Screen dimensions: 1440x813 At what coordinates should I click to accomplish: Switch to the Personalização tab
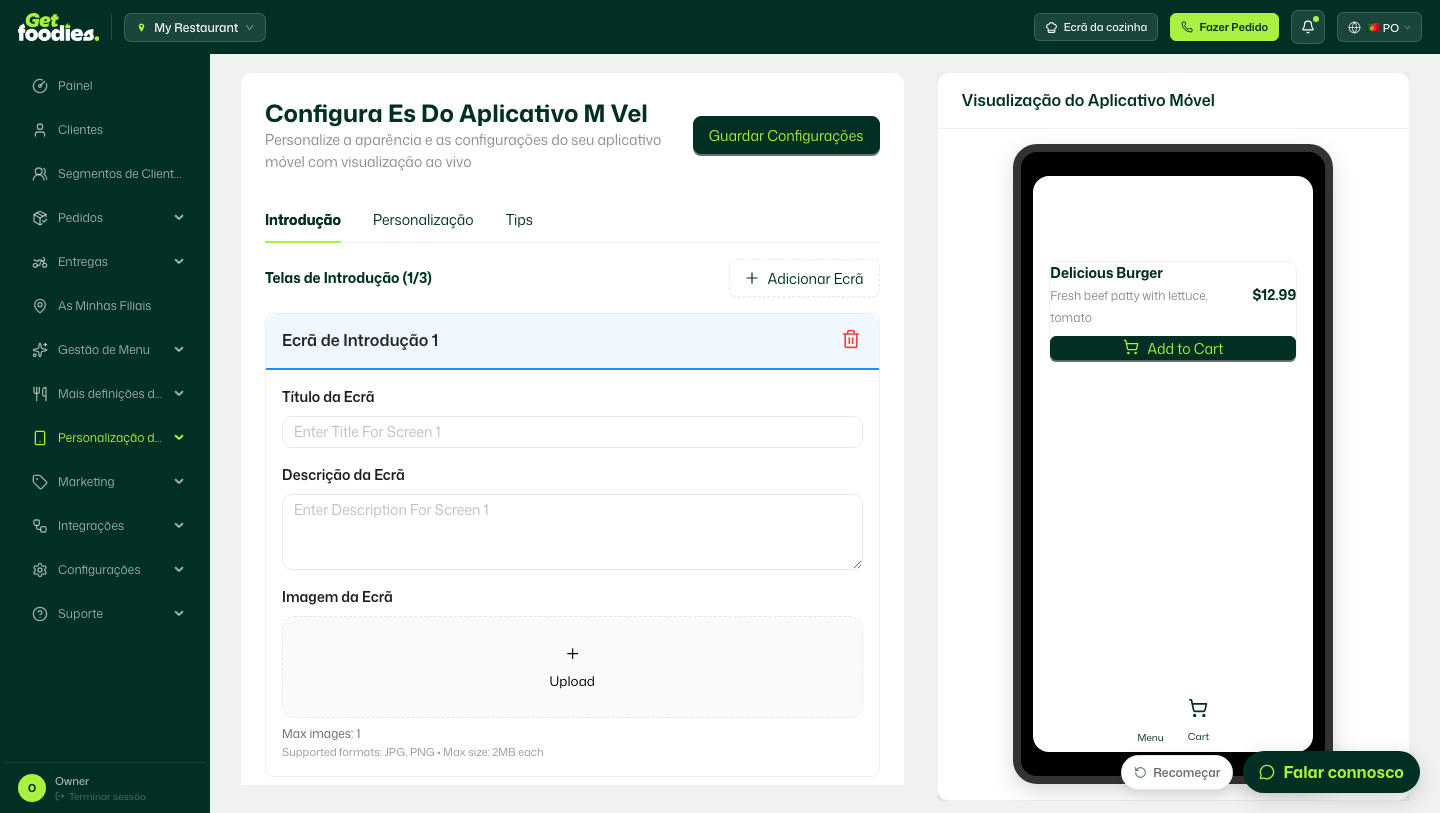[x=423, y=220]
